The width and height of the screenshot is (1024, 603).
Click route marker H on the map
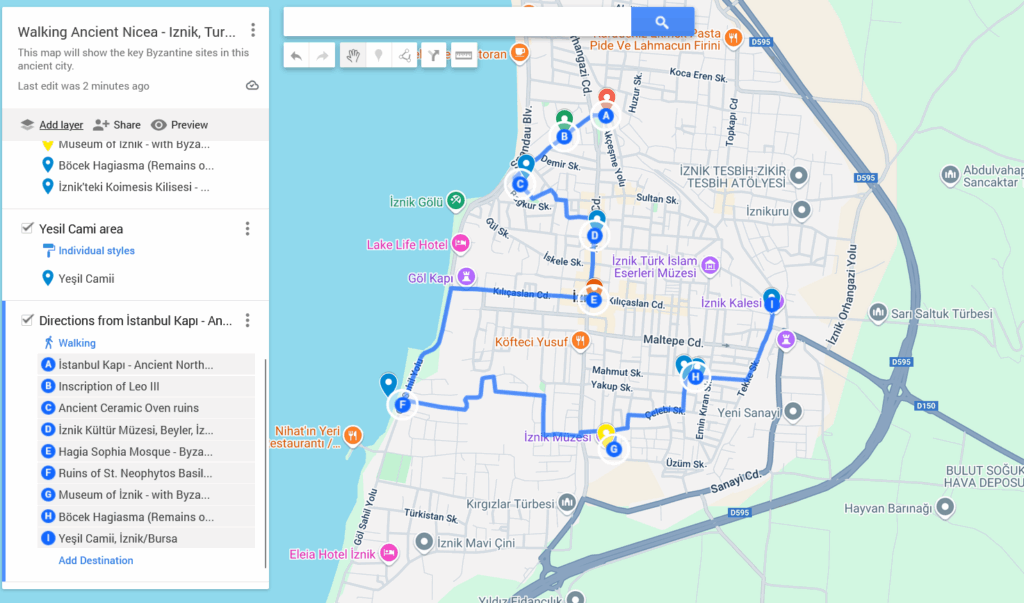(696, 376)
